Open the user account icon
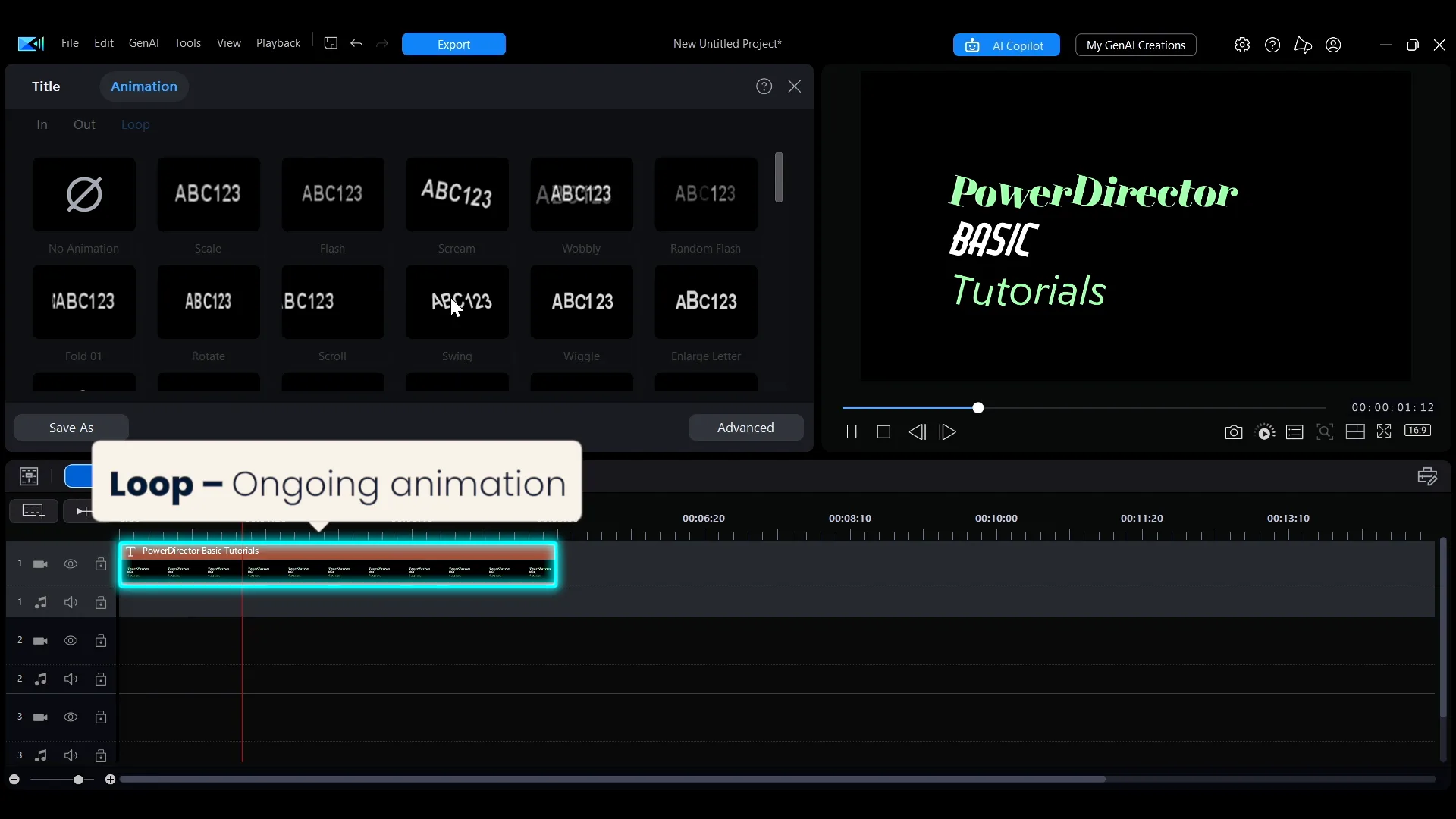 click(1333, 45)
